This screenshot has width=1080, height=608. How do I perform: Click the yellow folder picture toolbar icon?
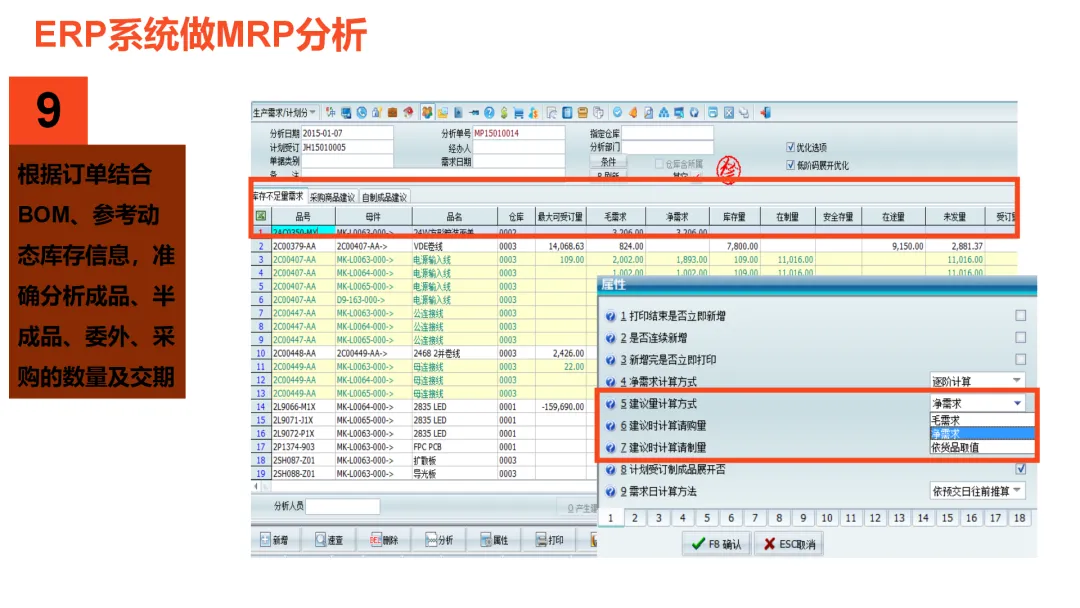click(442, 113)
